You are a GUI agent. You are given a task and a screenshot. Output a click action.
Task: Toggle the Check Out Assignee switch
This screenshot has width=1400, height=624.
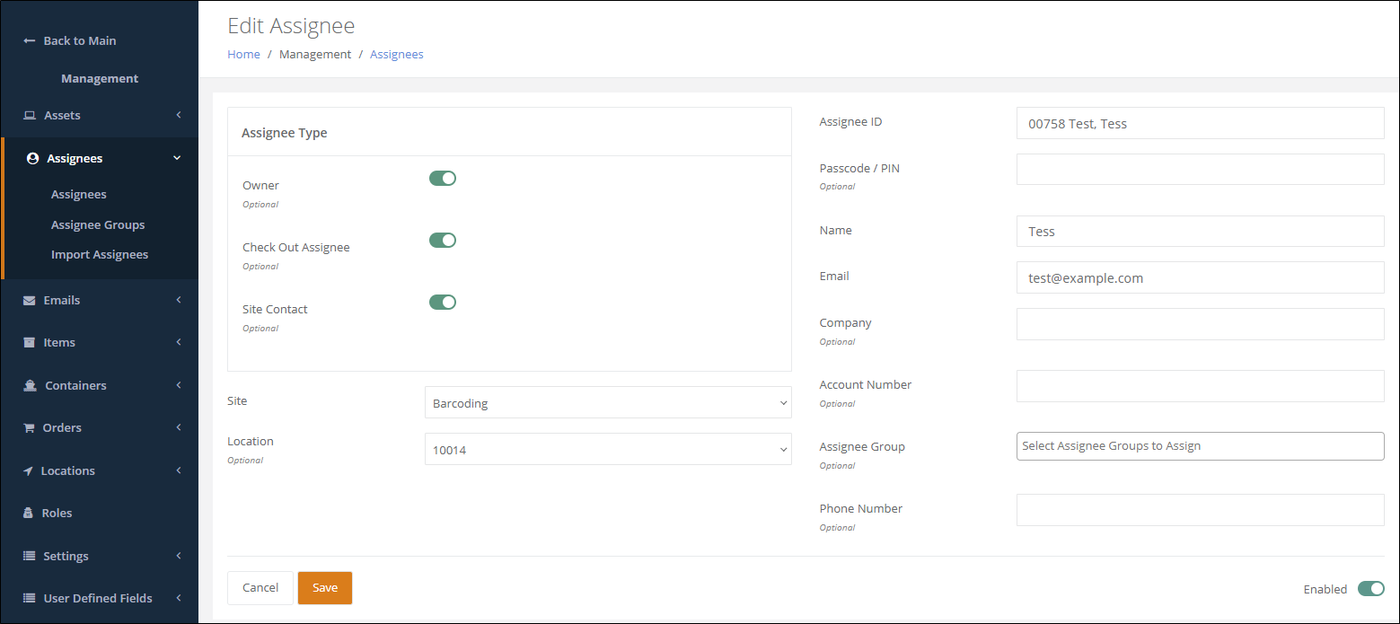tap(443, 240)
